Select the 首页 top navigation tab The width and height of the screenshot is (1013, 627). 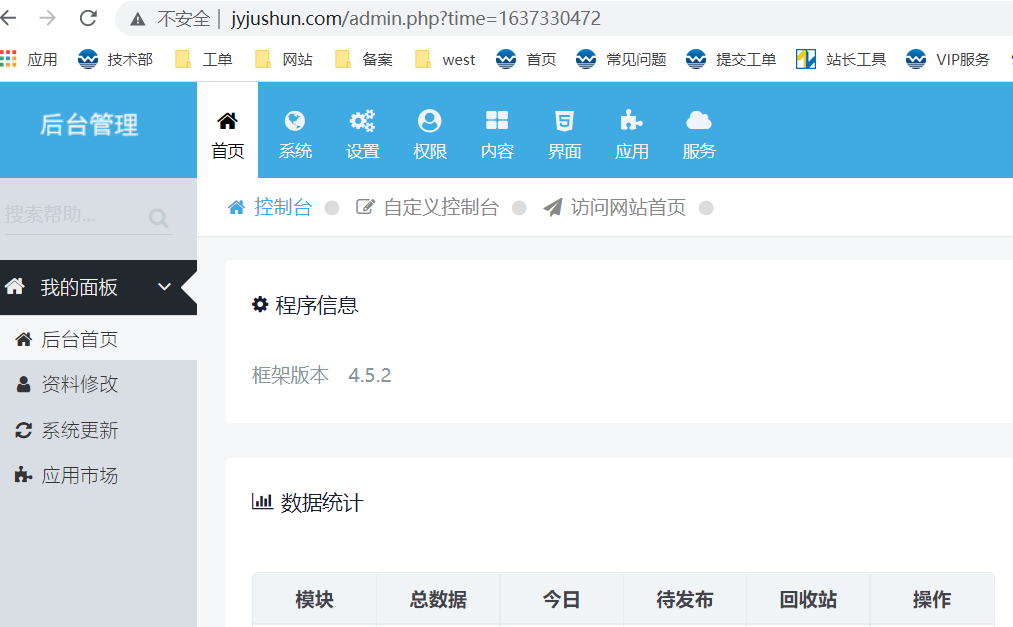pos(227,134)
